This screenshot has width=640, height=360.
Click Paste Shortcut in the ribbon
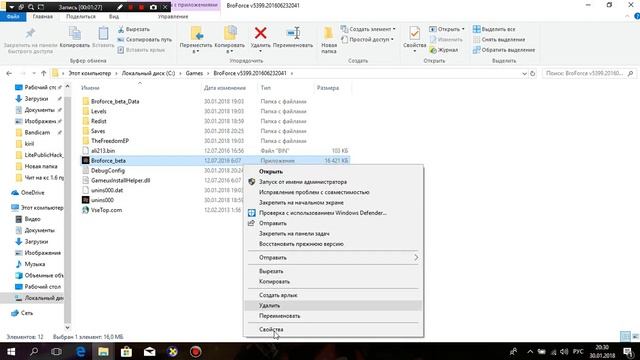click(141, 50)
